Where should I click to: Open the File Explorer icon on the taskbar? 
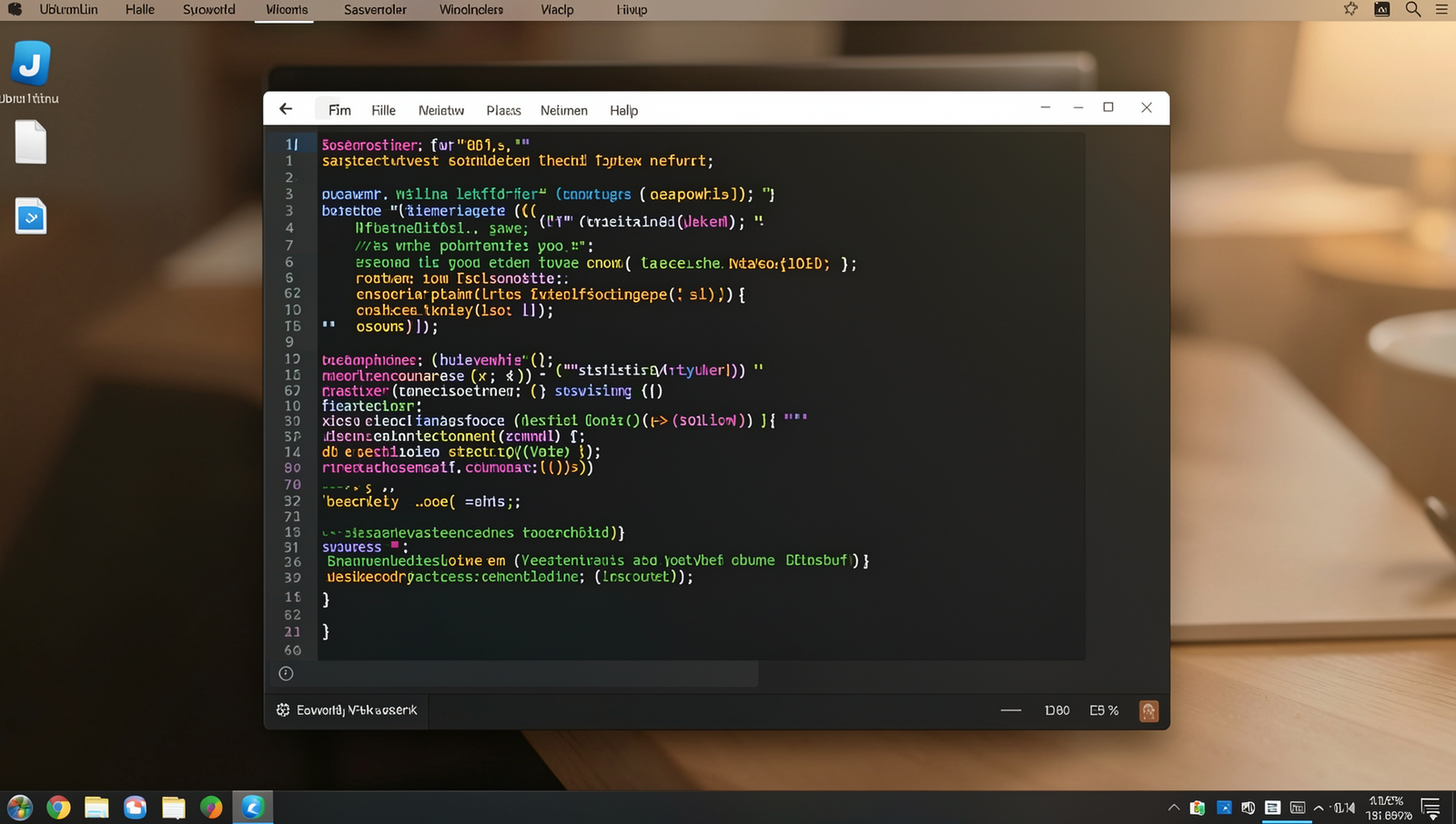pyautogui.click(x=96, y=808)
